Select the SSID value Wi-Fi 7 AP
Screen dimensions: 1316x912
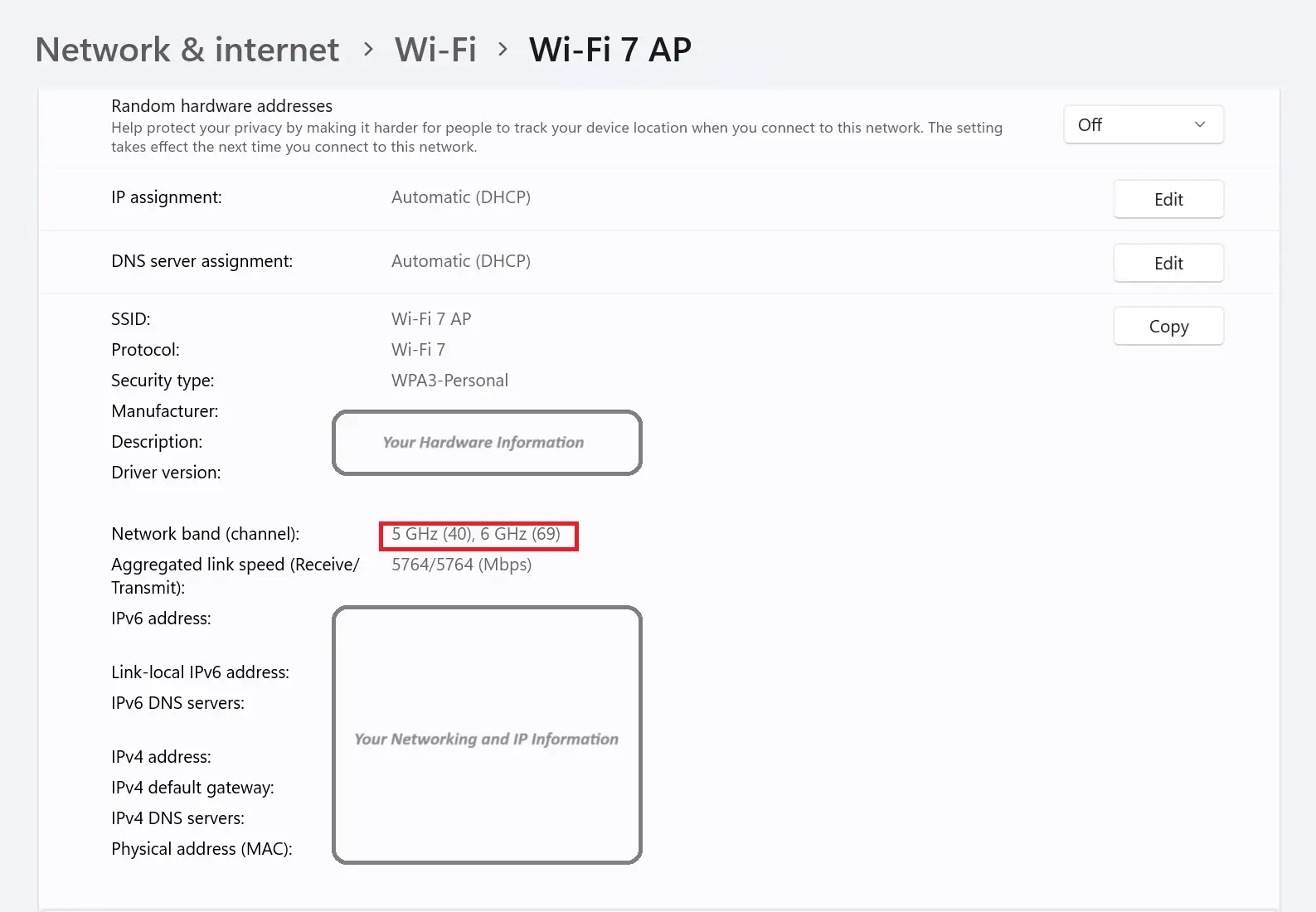431,319
